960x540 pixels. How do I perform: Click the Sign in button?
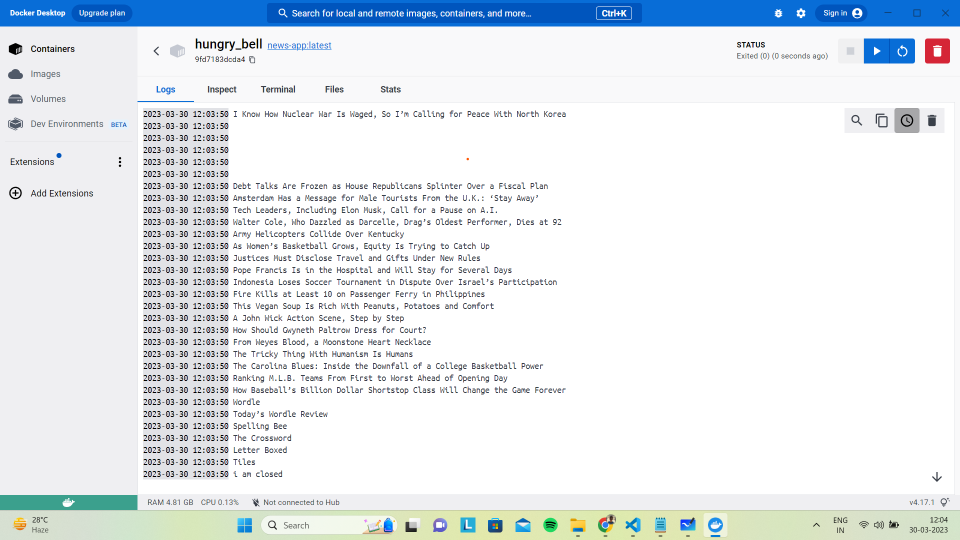tap(842, 13)
